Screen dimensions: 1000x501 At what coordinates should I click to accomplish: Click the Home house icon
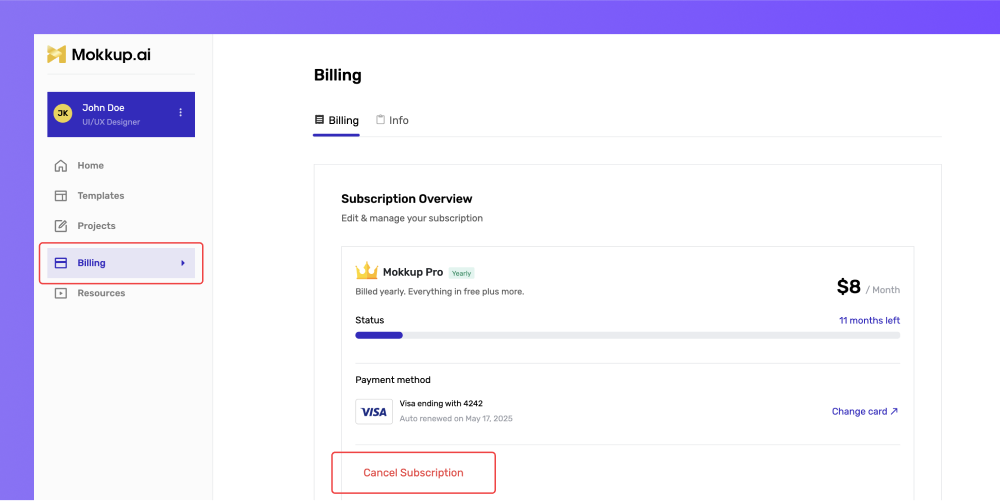61,166
